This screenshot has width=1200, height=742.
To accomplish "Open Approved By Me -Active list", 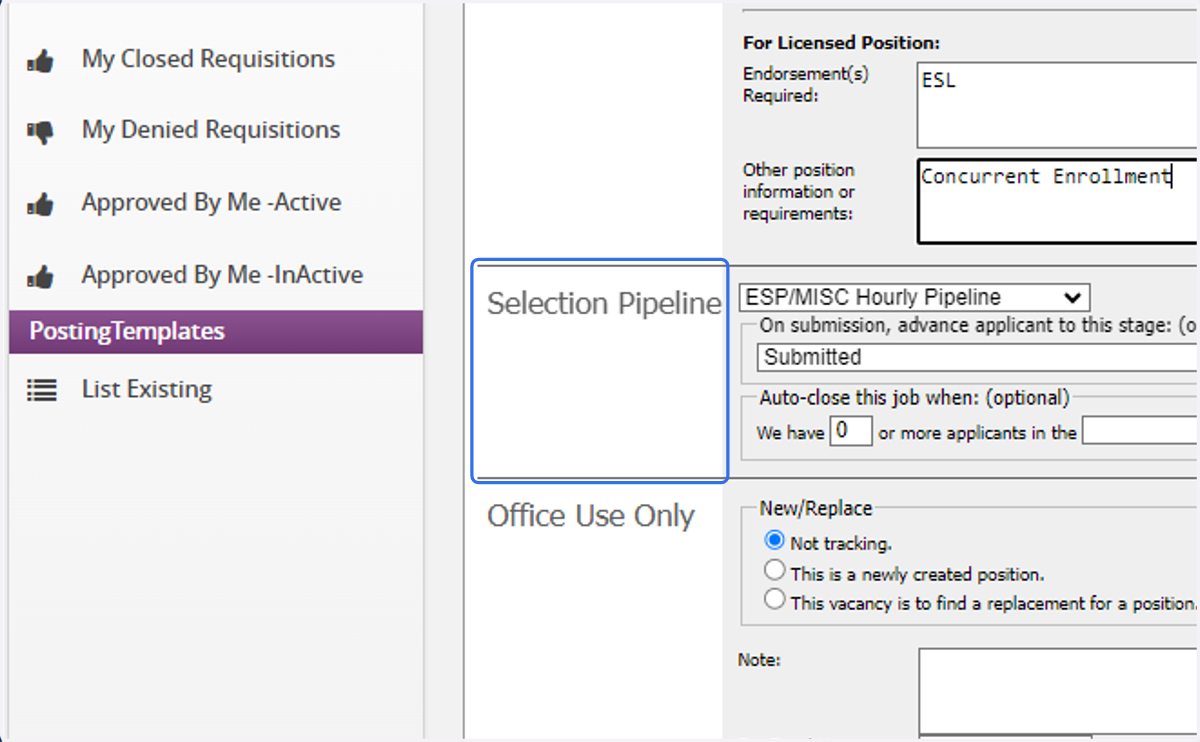I will 211,202.
